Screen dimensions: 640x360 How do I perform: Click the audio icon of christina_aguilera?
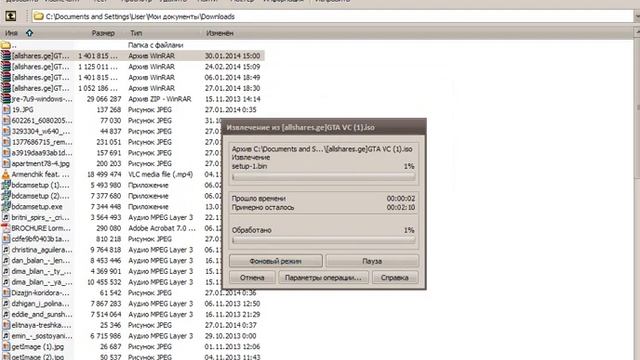click(x=6, y=249)
